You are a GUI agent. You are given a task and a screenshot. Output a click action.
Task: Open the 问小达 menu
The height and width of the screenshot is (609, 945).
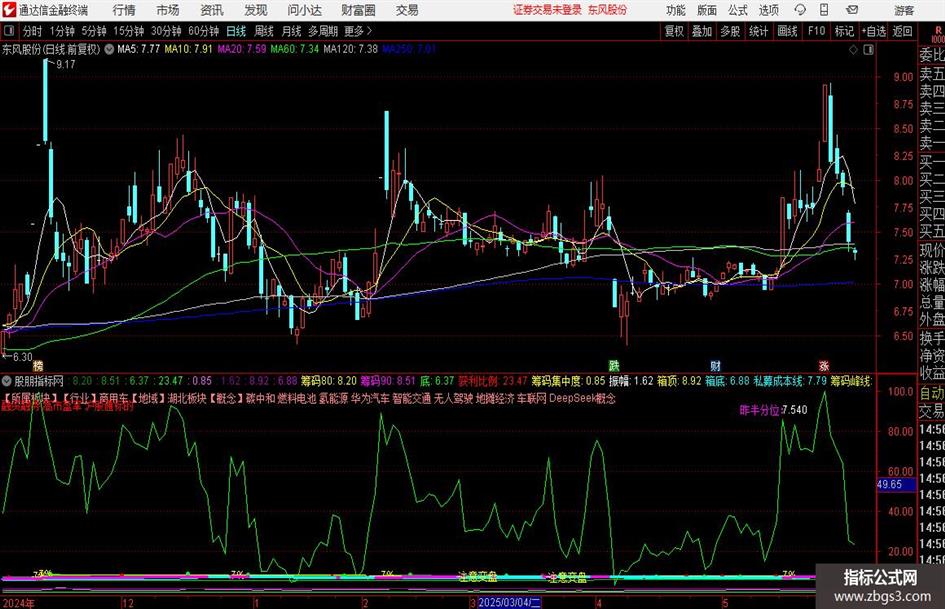tap(304, 10)
